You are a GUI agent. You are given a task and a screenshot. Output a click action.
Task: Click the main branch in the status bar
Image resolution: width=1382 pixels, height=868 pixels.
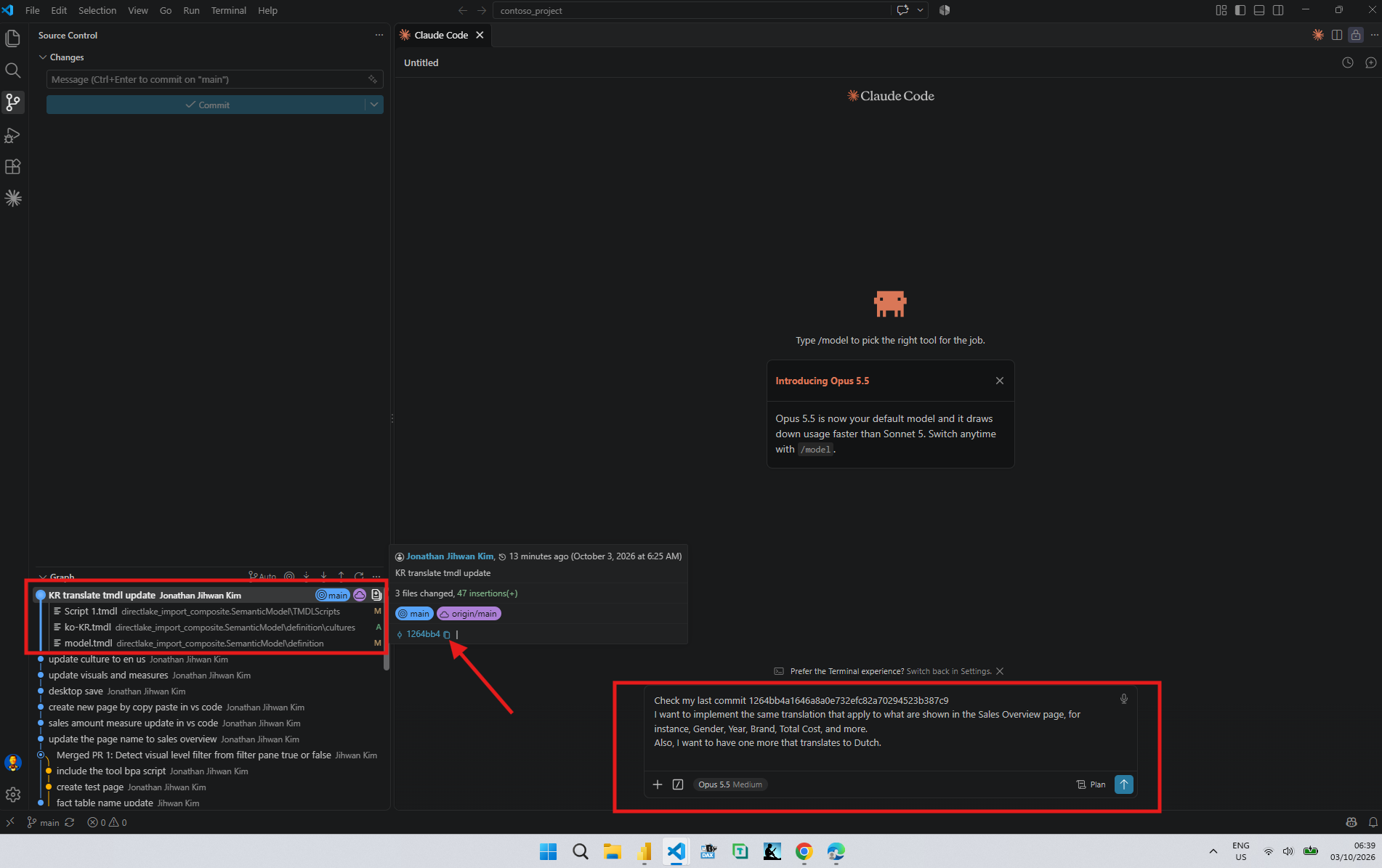coord(44,822)
